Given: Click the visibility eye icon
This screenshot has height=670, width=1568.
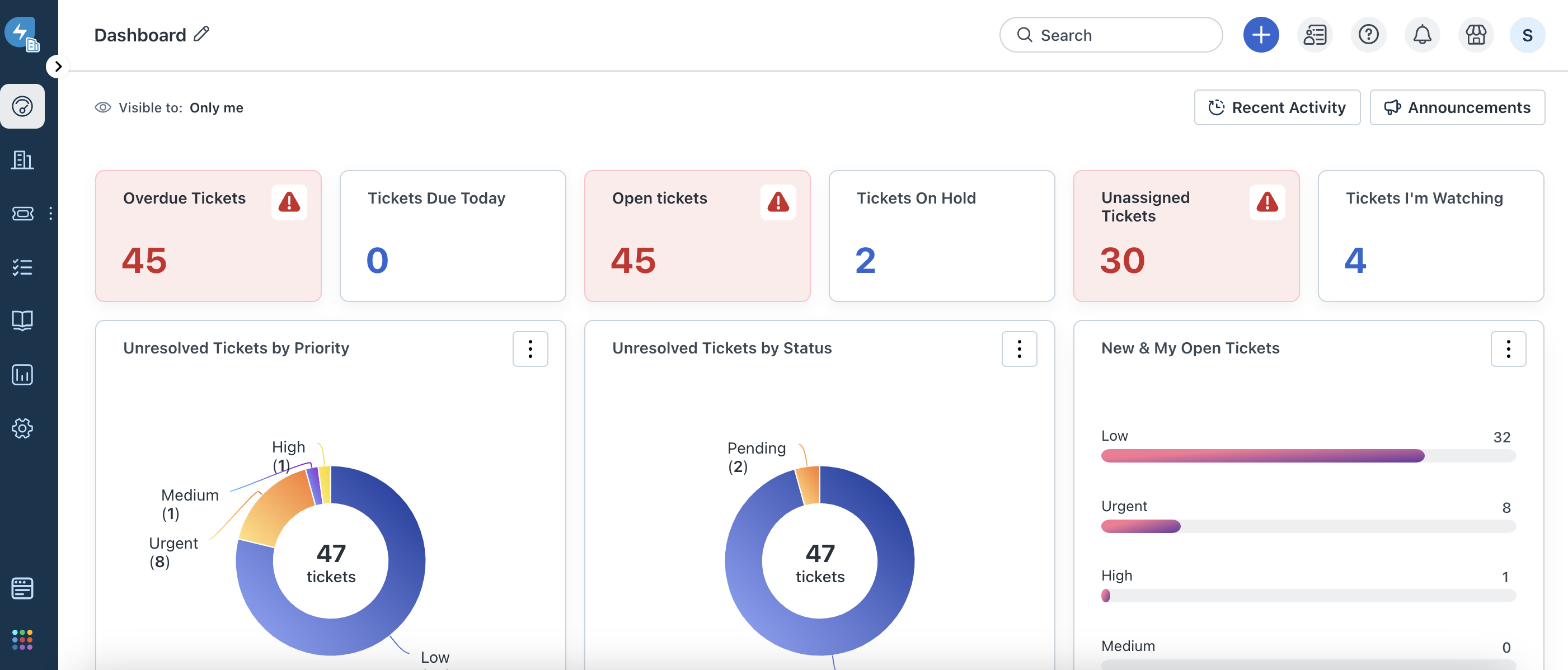Looking at the screenshot, I should click(103, 108).
